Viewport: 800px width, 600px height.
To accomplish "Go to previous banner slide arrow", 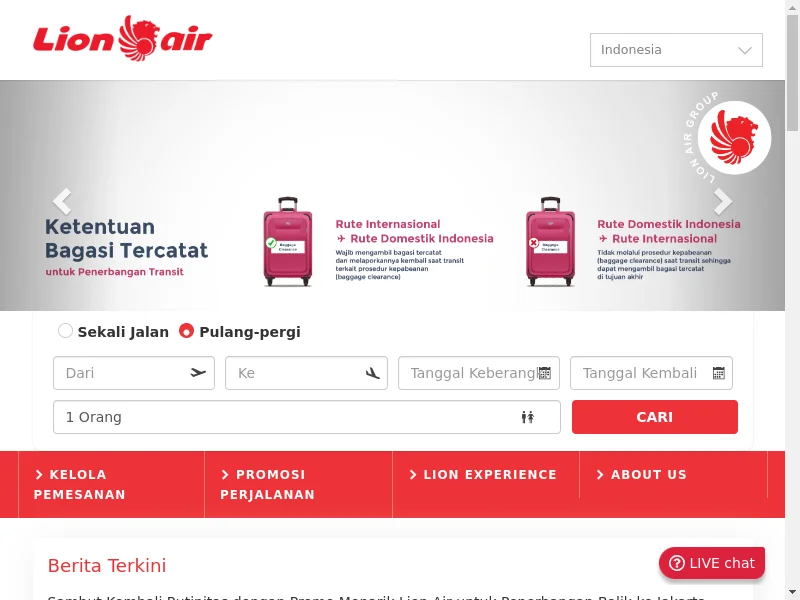I will click(62, 201).
